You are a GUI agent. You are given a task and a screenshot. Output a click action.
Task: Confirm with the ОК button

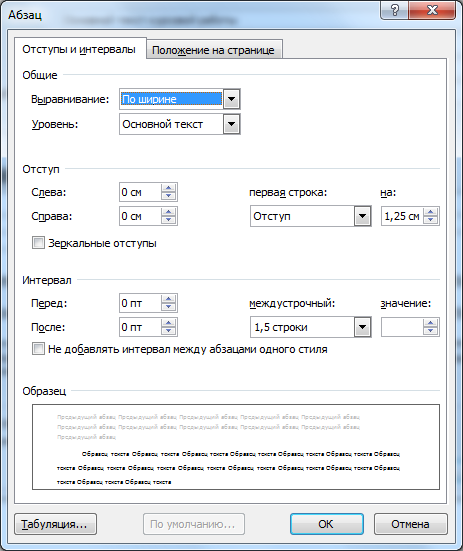coord(327,524)
